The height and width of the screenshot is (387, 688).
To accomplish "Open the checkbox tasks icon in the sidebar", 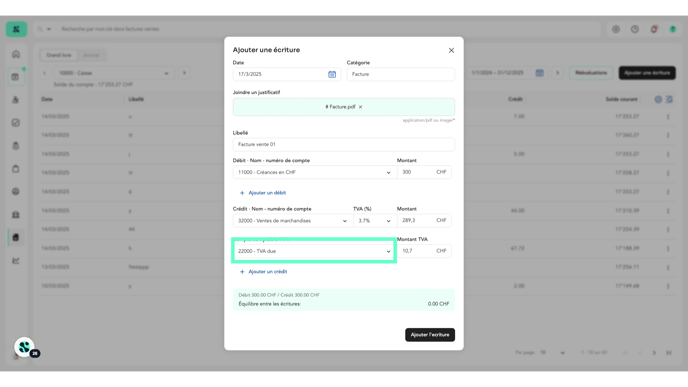I will pos(16,123).
